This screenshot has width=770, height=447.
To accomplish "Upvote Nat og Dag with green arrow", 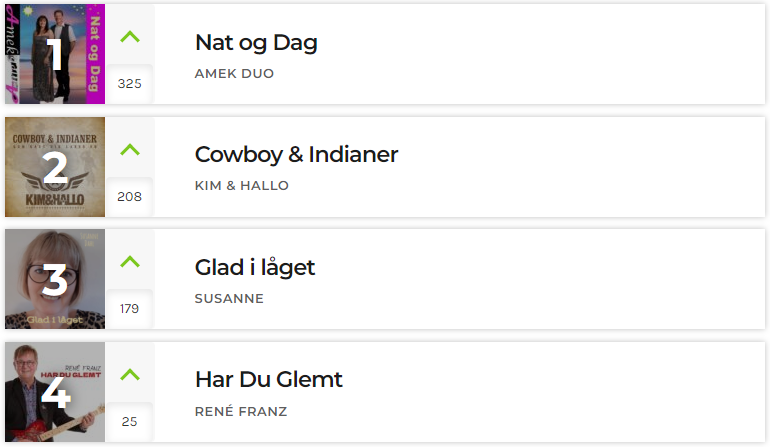I will click(130, 37).
